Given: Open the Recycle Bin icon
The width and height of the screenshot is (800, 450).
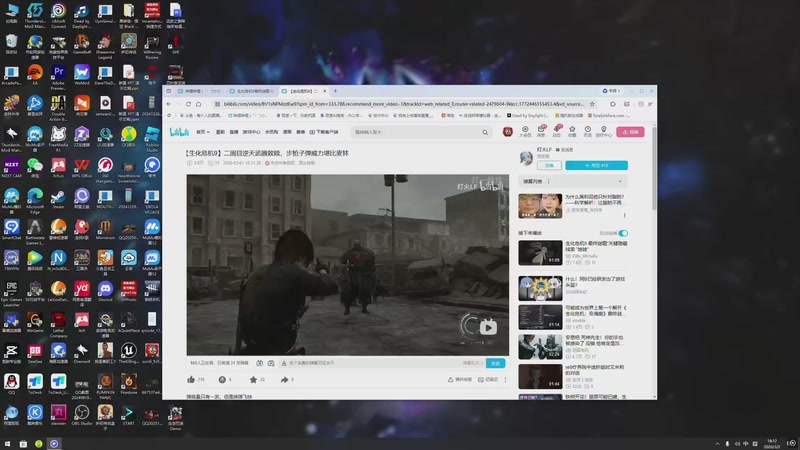Looking at the screenshot, I should pos(11,44).
